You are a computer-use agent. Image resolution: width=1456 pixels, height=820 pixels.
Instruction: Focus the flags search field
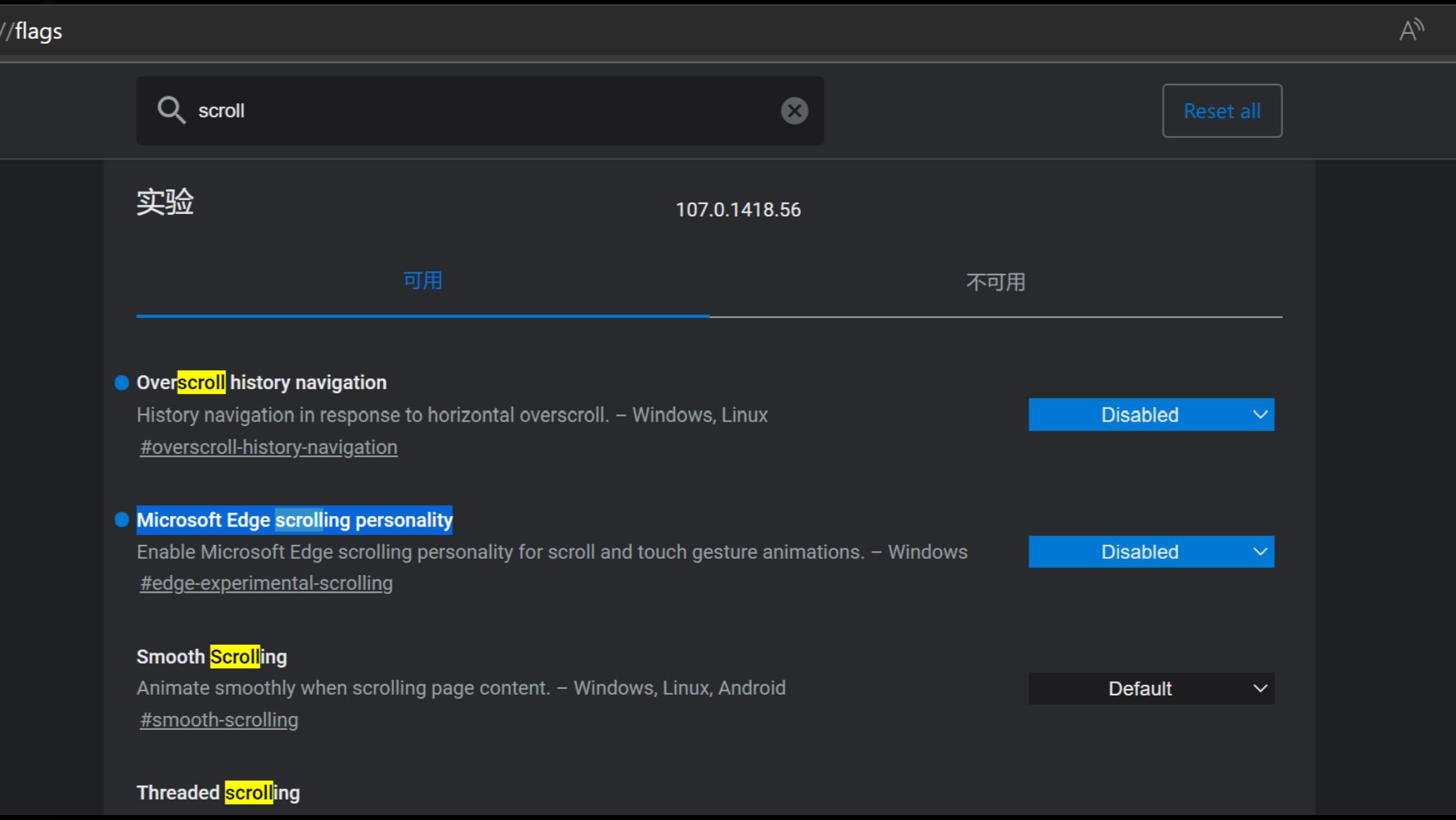480,111
